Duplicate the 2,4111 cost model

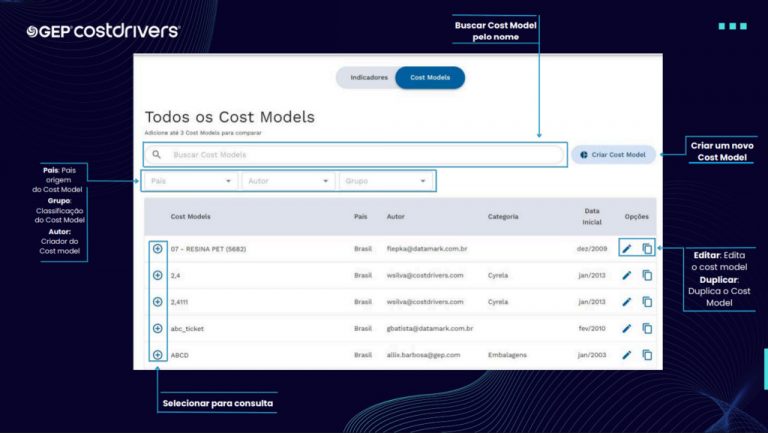pos(647,302)
